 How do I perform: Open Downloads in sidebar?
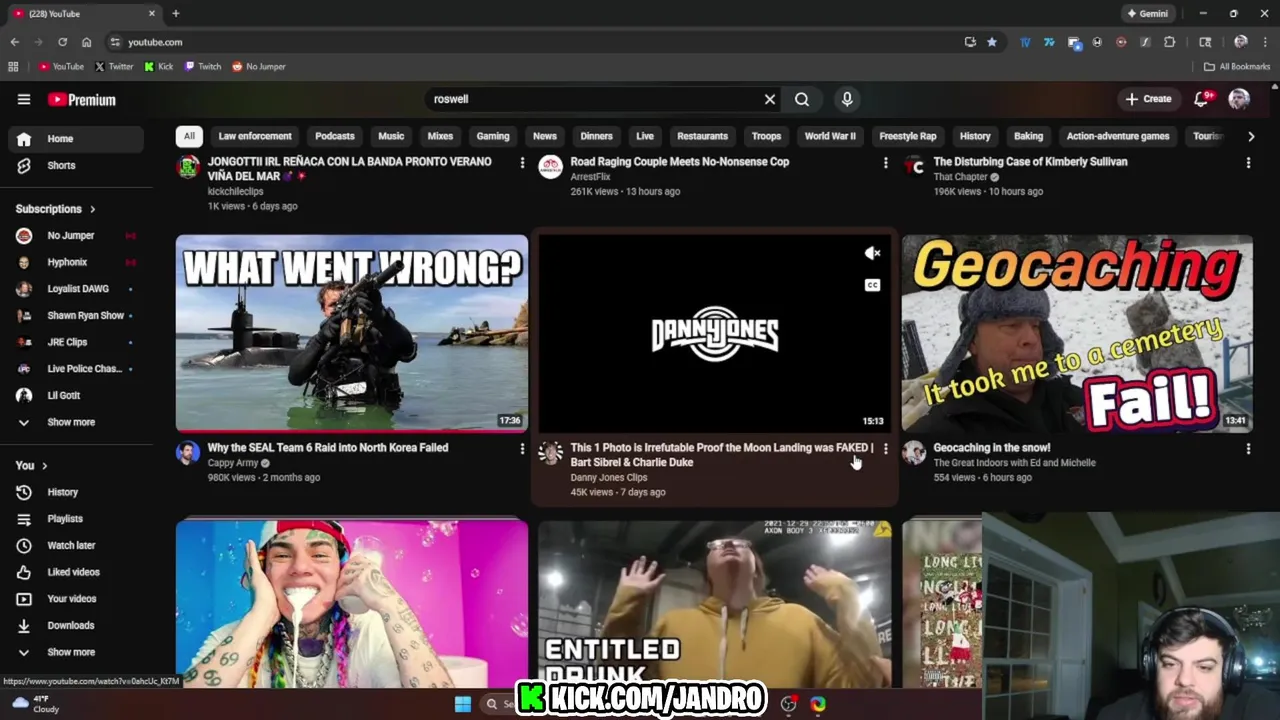[x=76, y=625]
